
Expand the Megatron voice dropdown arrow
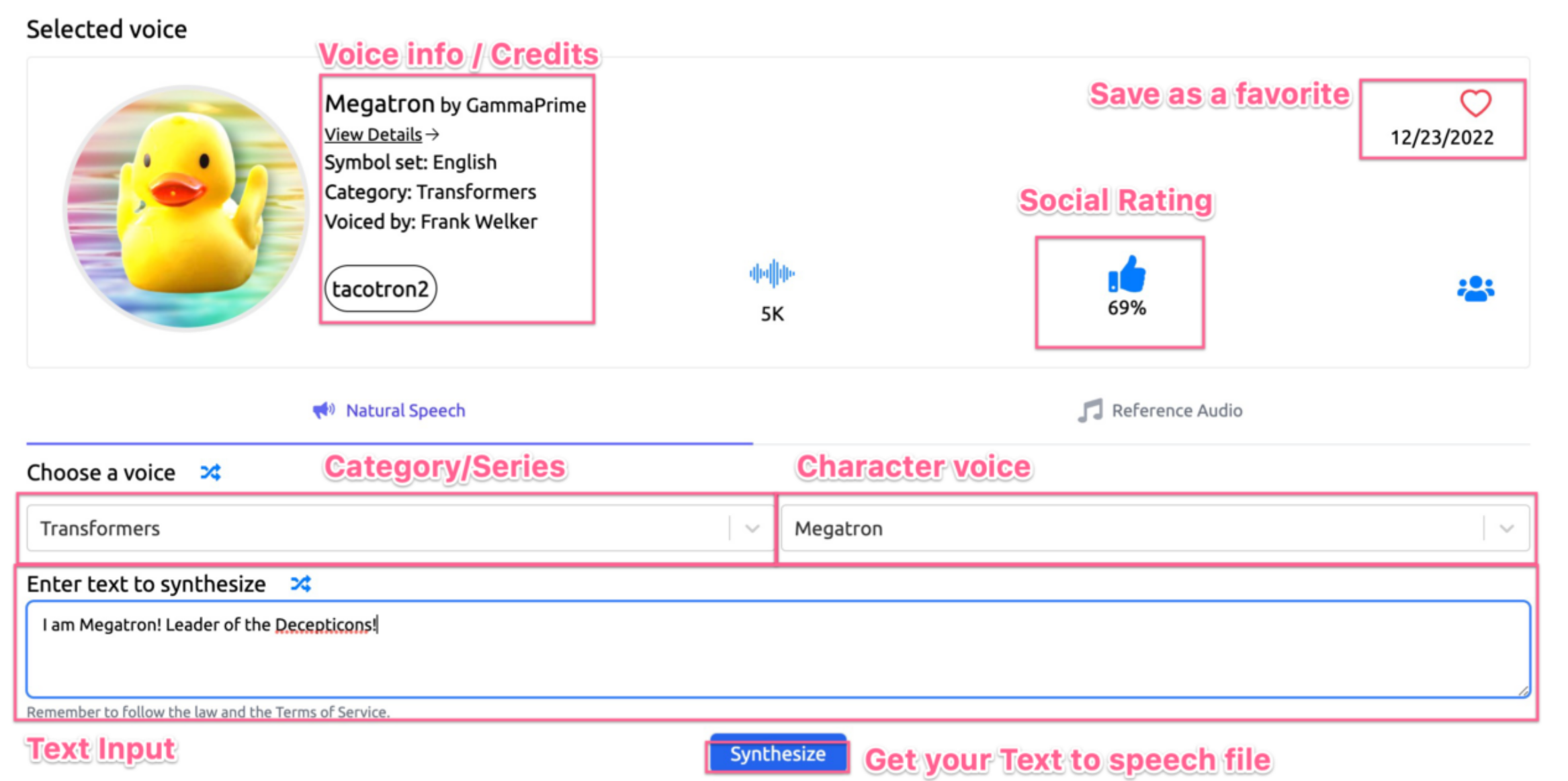click(x=1507, y=529)
